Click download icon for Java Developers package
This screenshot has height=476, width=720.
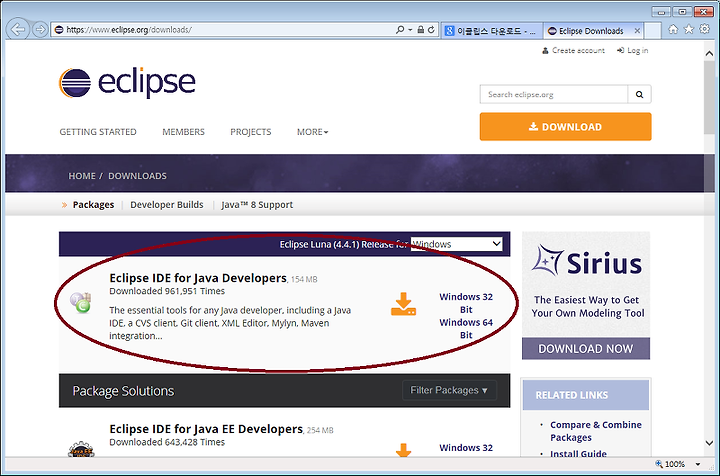coord(403,304)
